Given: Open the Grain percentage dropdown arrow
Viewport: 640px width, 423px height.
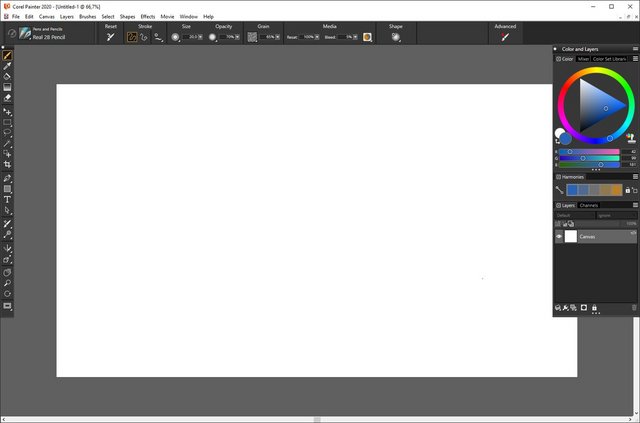Looking at the screenshot, I should click(278, 37).
